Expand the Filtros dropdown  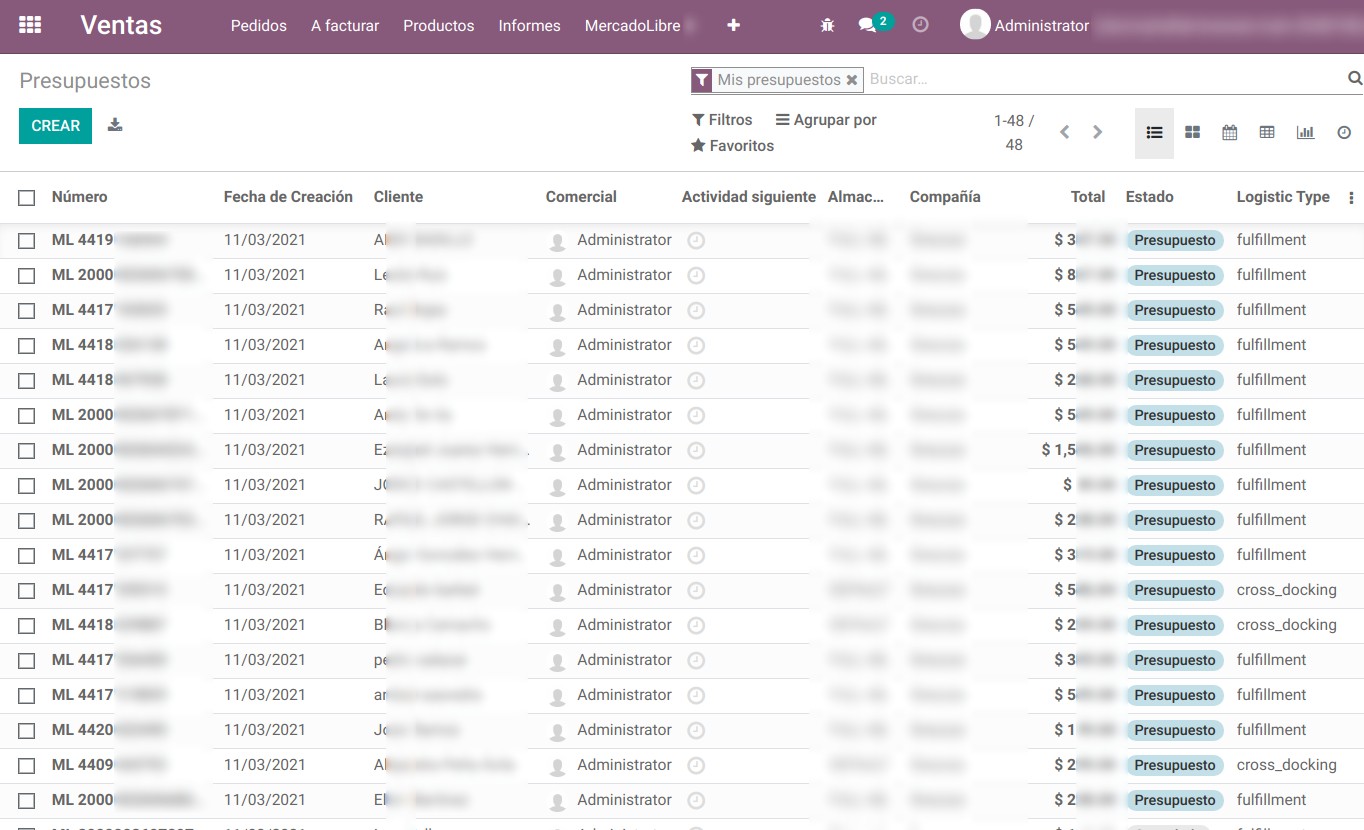722,120
